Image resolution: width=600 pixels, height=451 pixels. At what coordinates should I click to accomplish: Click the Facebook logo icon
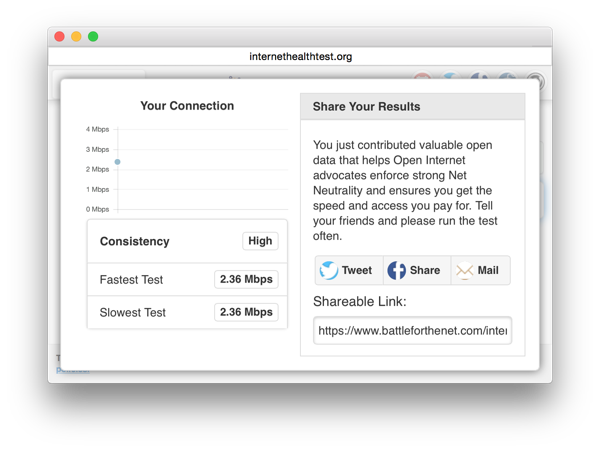(396, 270)
